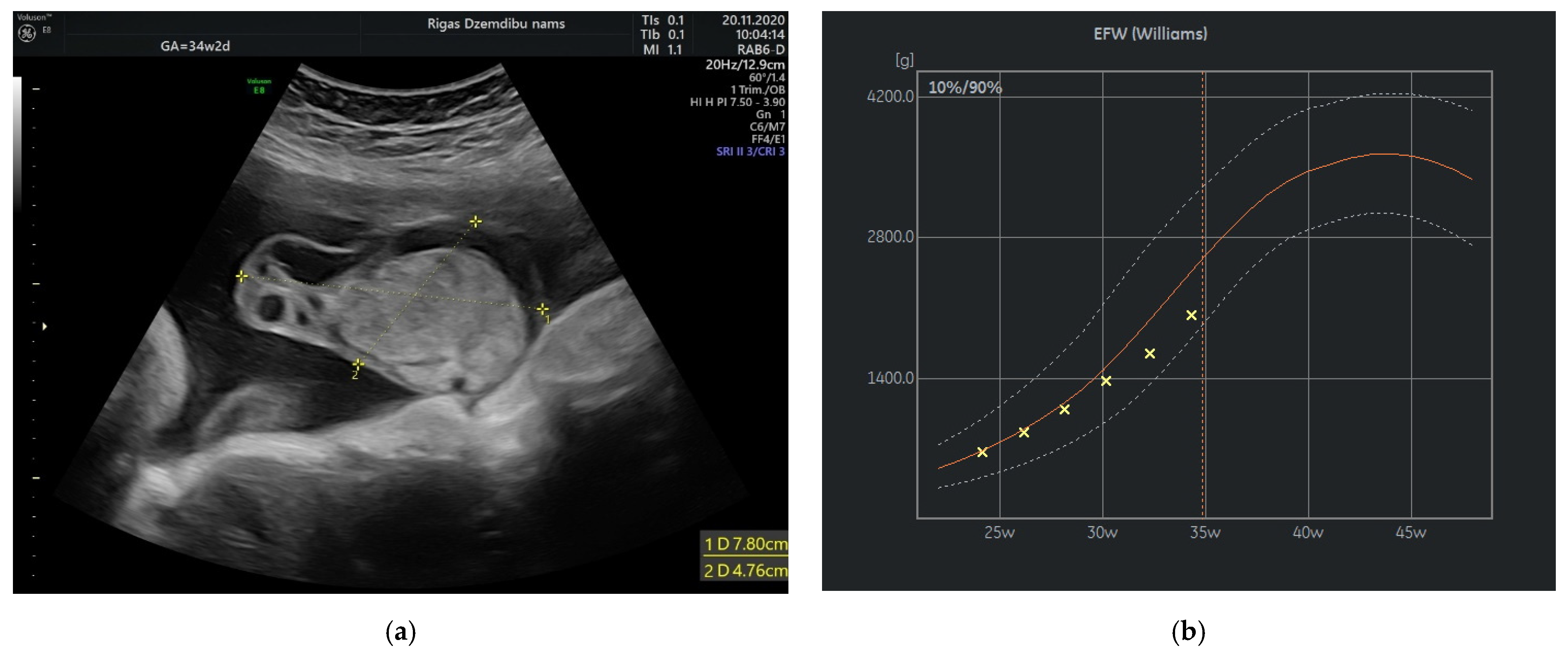
Task: Click the 35w x-axis label
Action: (x=1205, y=532)
